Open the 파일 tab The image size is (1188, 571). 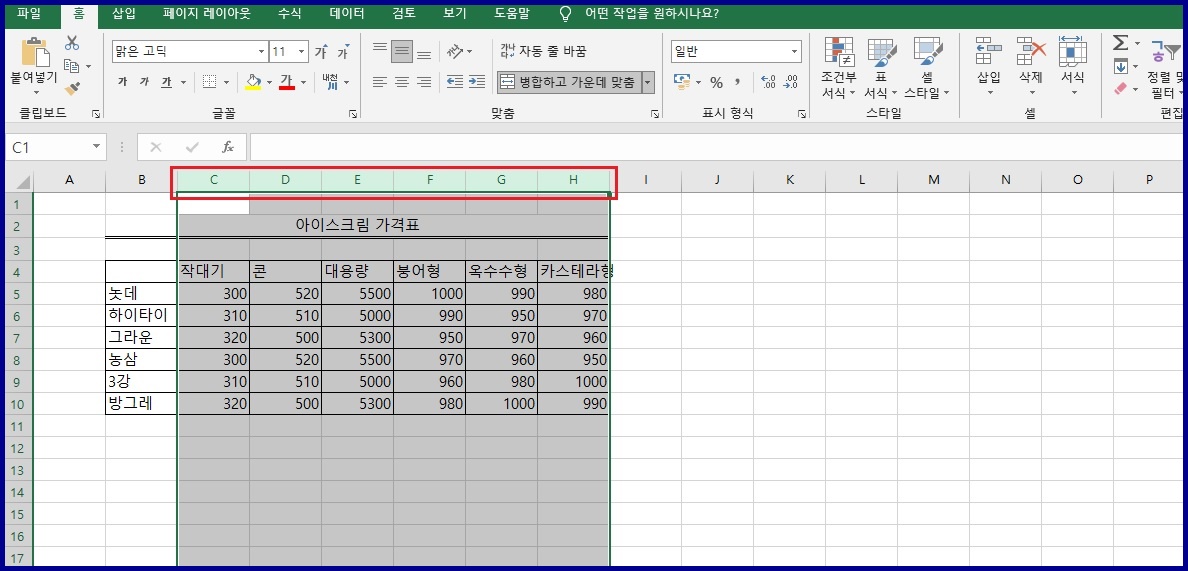point(29,14)
